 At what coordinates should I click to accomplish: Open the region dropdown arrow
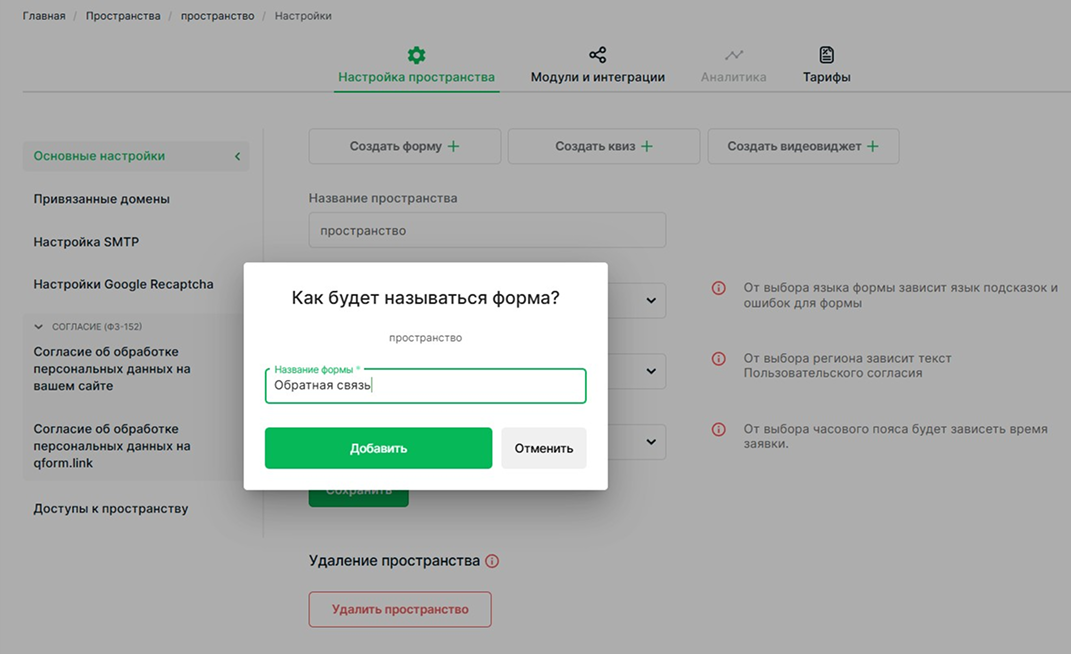tap(651, 371)
